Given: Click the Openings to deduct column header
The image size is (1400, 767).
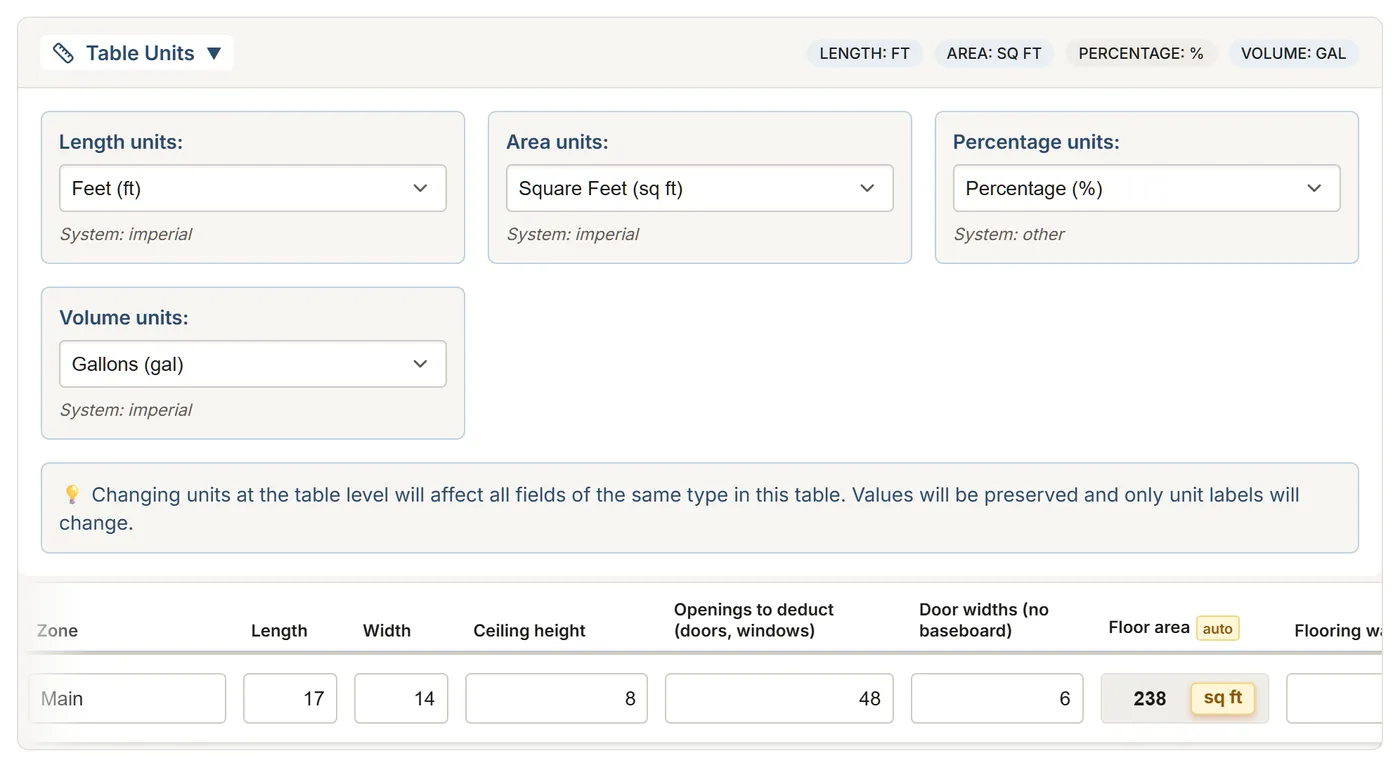Looking at the screenshot, I should coord(754,620).
